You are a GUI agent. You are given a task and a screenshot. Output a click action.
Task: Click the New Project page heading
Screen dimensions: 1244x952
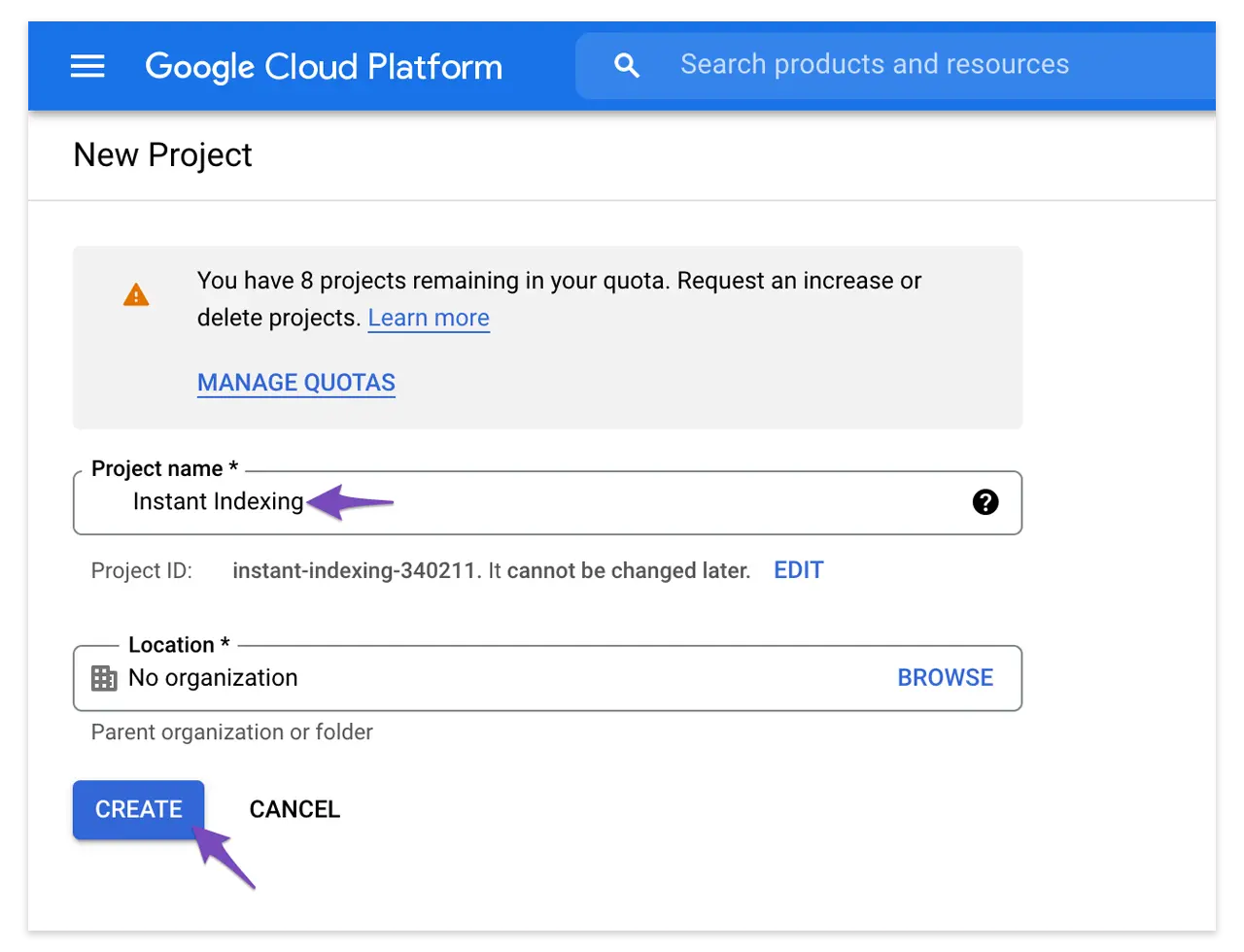162,154
